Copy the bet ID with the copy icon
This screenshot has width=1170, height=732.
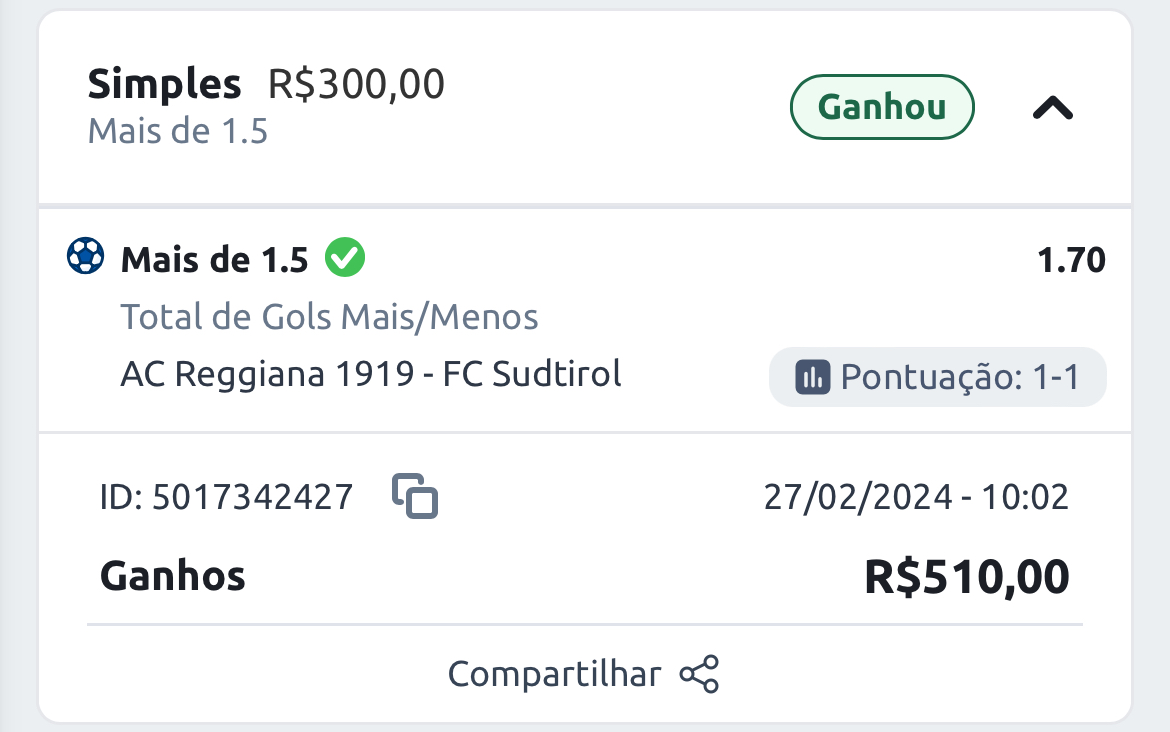coord(415,496)
